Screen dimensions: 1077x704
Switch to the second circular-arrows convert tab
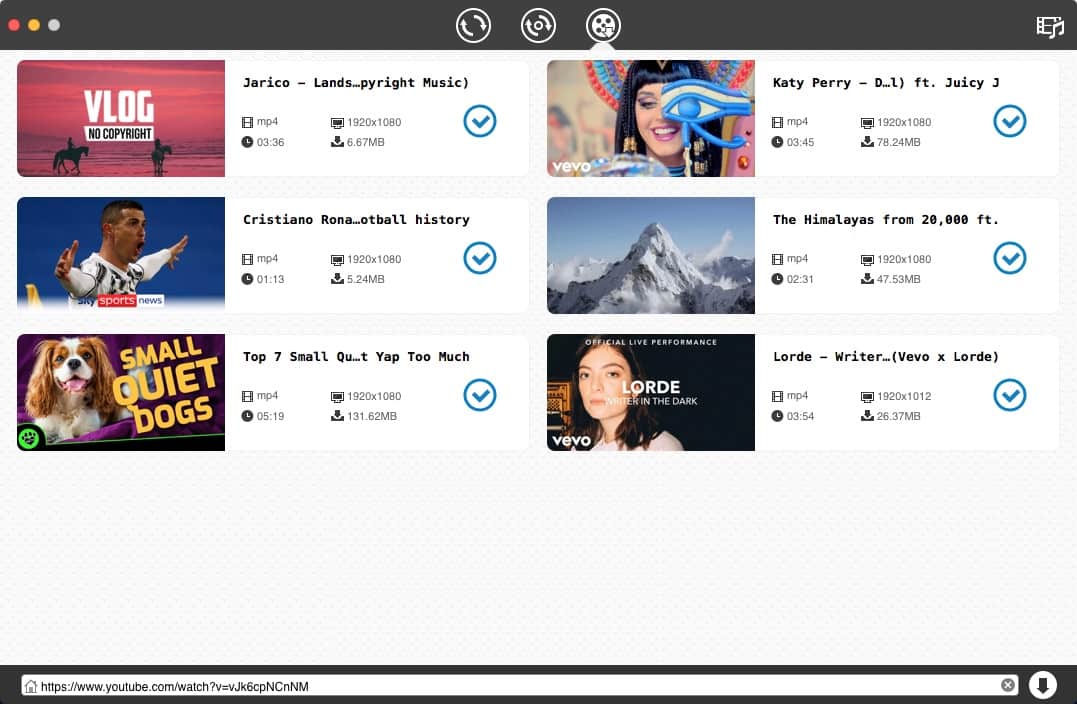pos(538,25)
